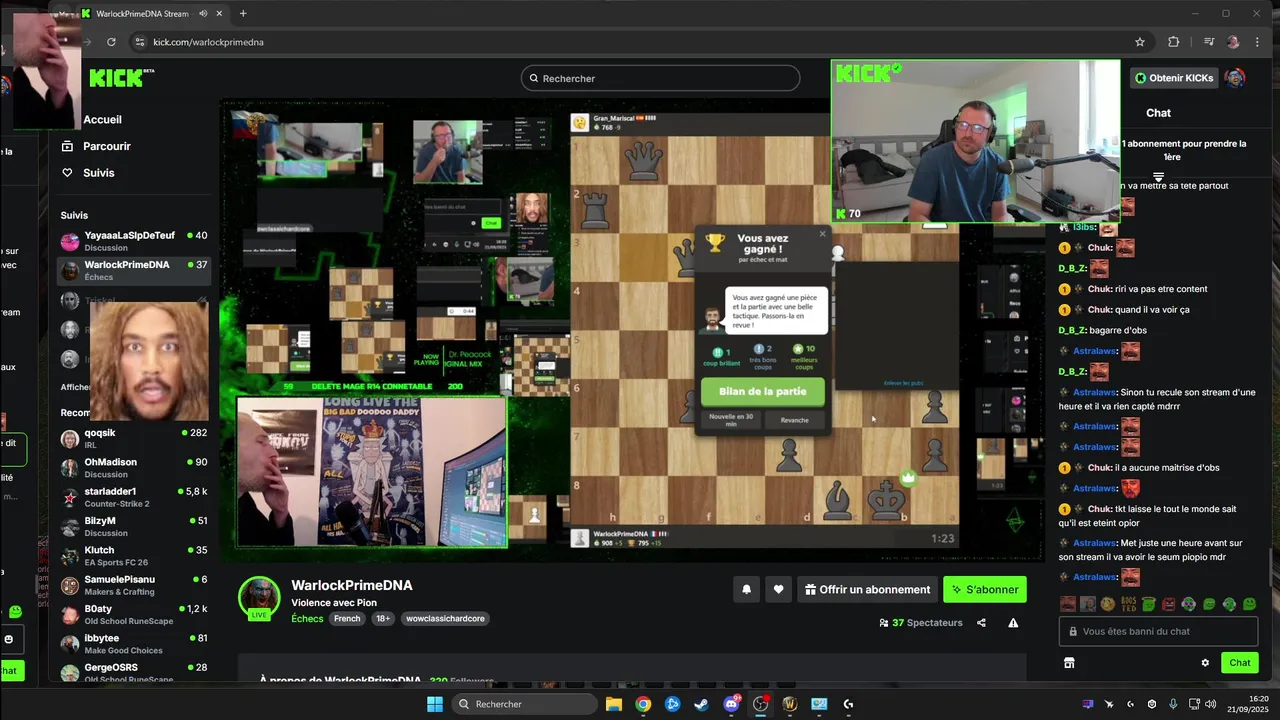Click Bilan de la partie in the stream

[763, 392]
